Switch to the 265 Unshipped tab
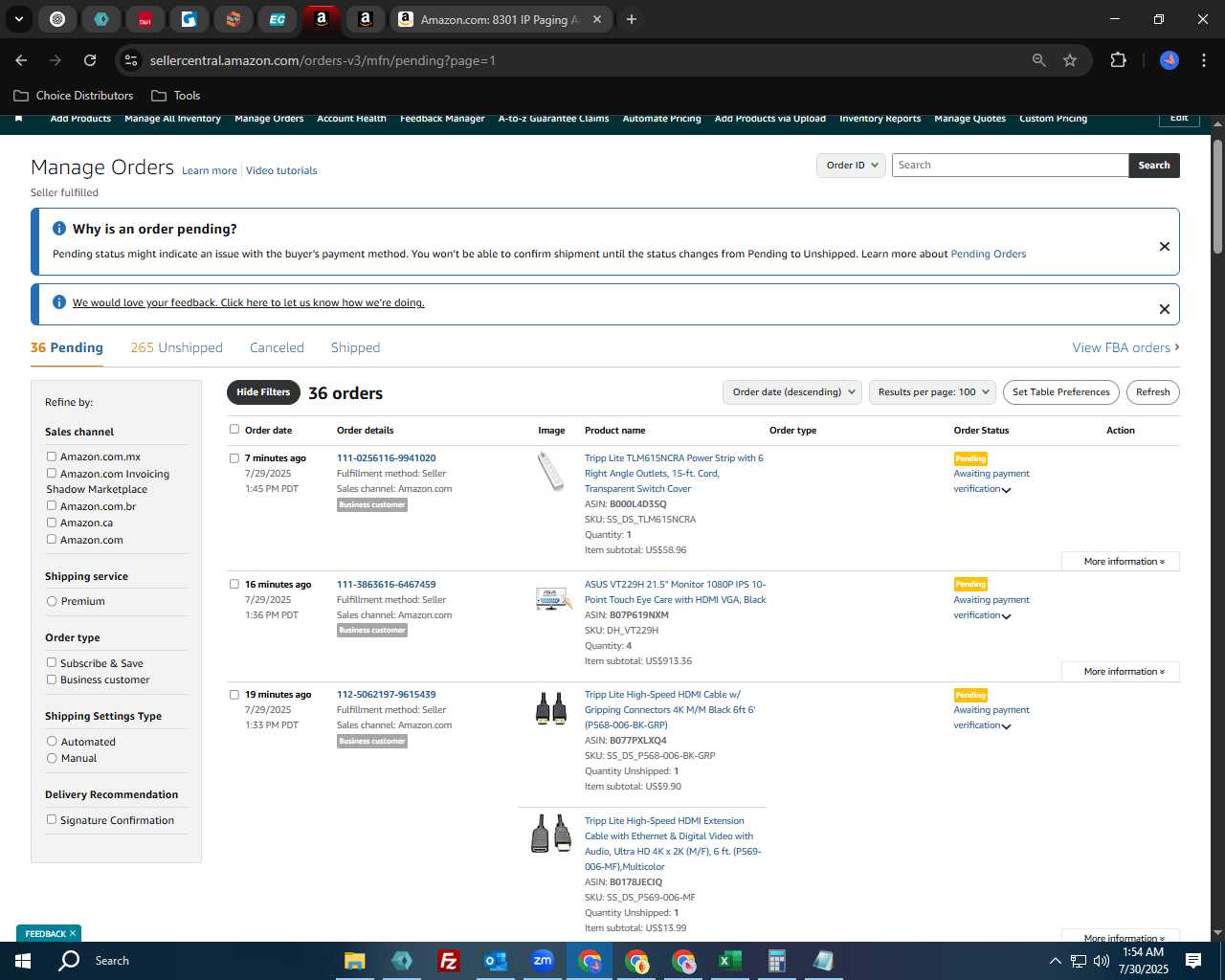1225x980 pixels. click(176, 347)
